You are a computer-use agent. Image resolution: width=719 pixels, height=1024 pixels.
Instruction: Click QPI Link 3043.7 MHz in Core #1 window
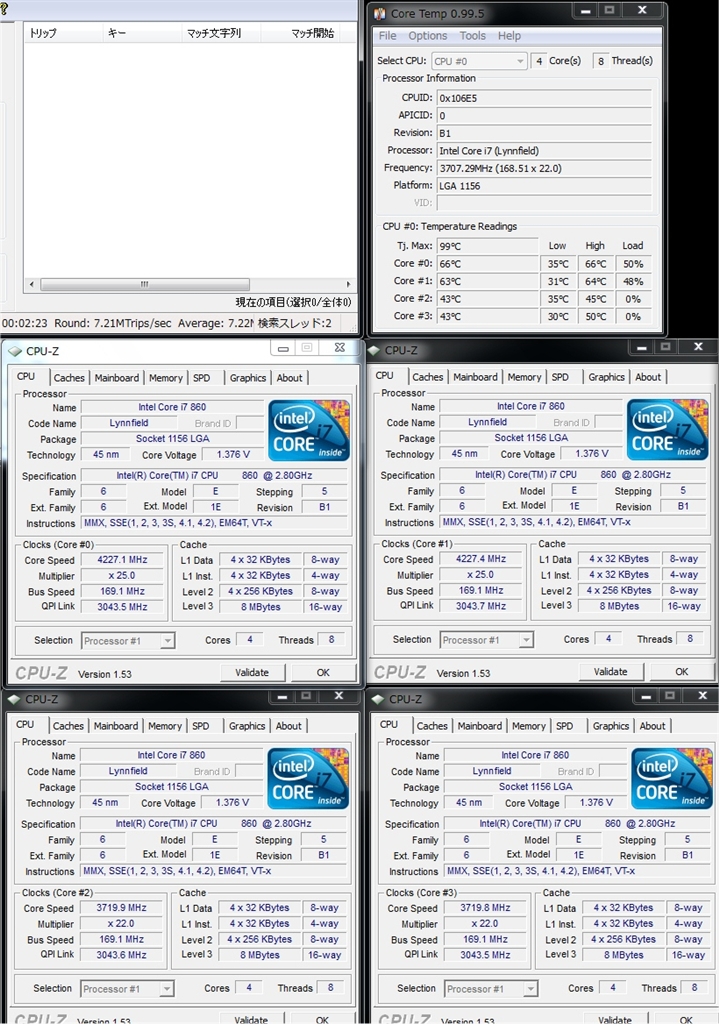click(x=481, y=606)
